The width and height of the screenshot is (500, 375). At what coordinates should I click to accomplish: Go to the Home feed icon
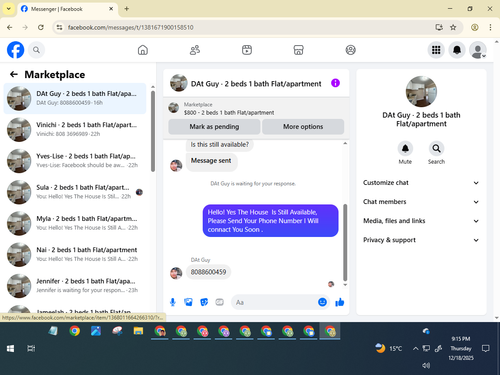point(143,50)
